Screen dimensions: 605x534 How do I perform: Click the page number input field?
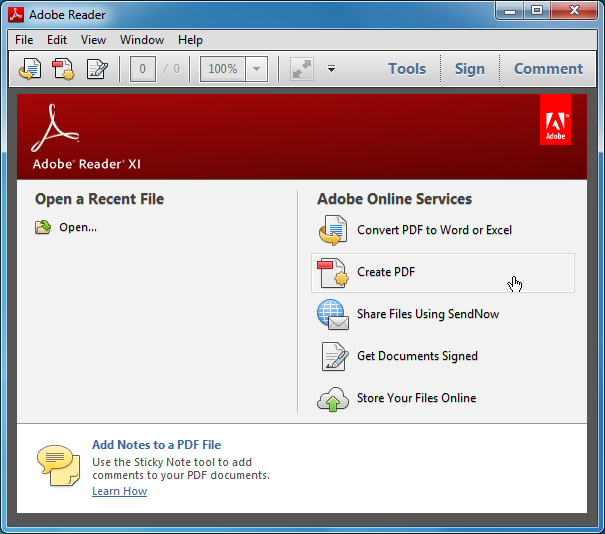(143, 69)
